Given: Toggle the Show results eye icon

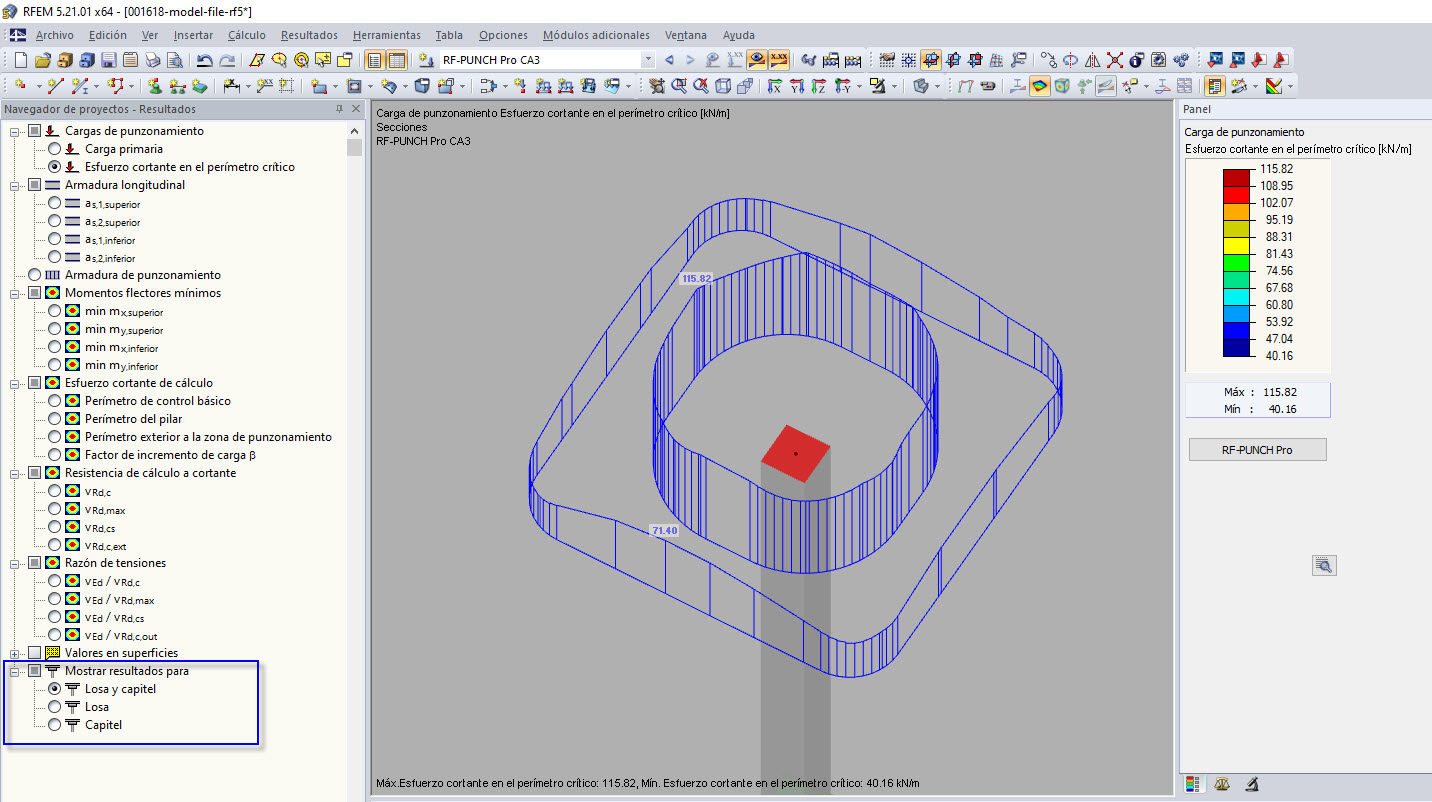Looking at the screenshot, I should (757, 60).
